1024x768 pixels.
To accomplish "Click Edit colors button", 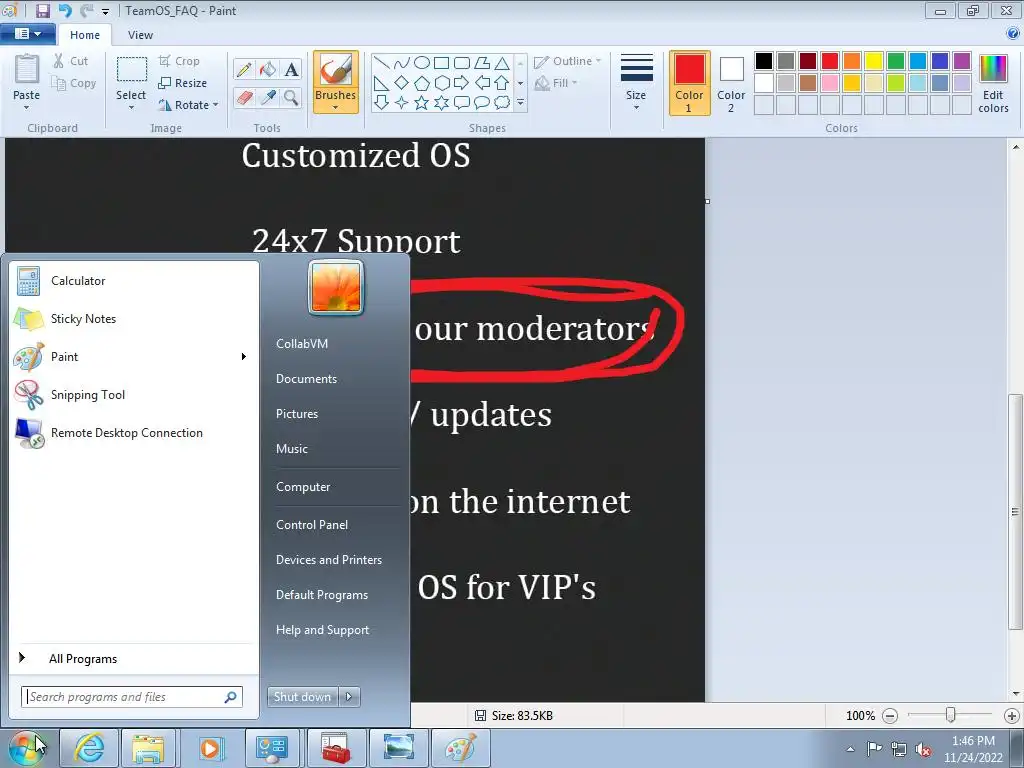I will pyautogui.click(x=993, y=83).
